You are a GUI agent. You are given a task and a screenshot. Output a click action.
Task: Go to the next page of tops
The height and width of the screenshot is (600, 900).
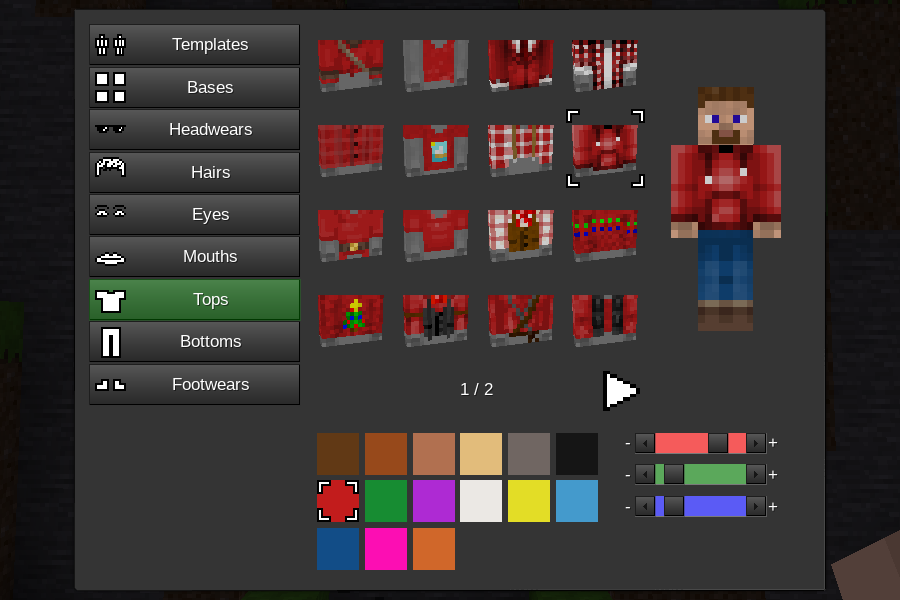[620, 389]
